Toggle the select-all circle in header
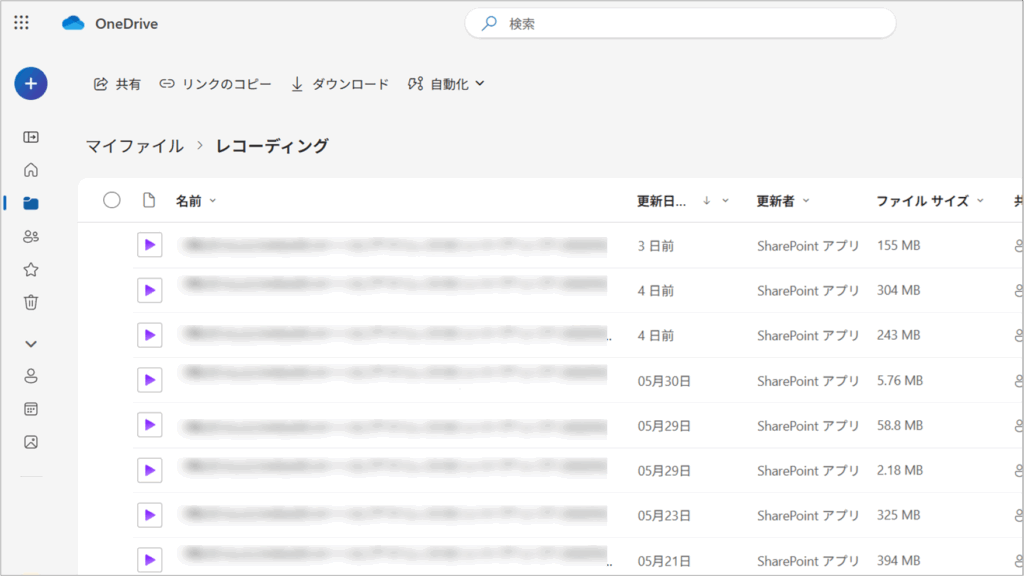 pos(112,200)
